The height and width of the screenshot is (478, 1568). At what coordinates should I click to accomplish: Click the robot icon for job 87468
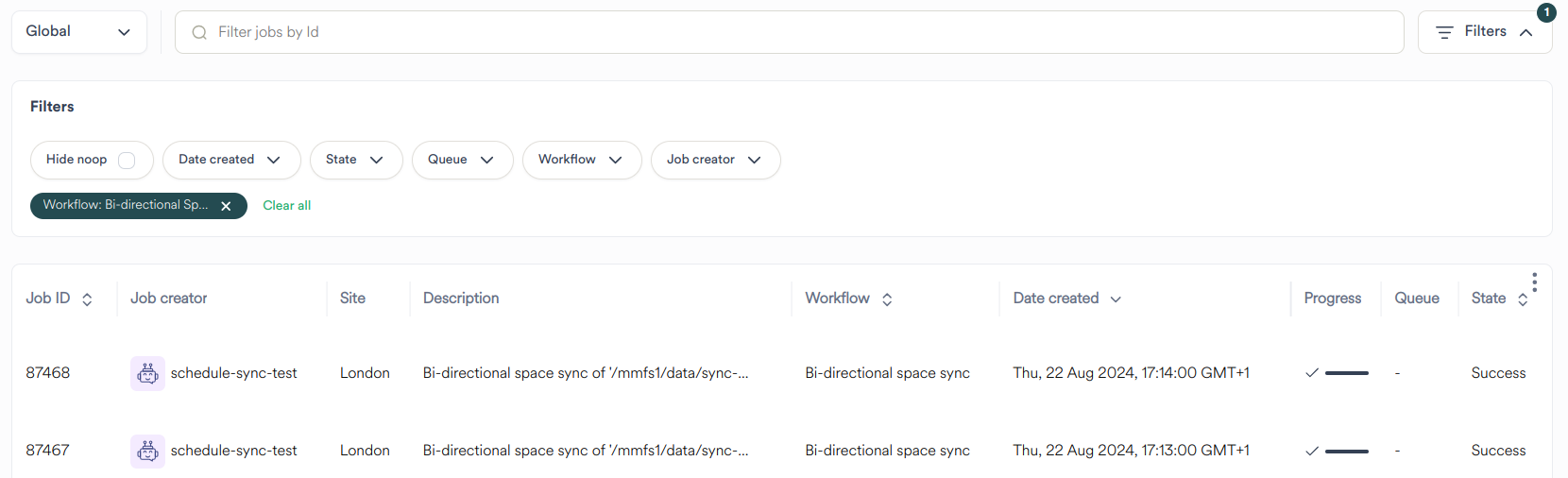(x=147, y=373)
